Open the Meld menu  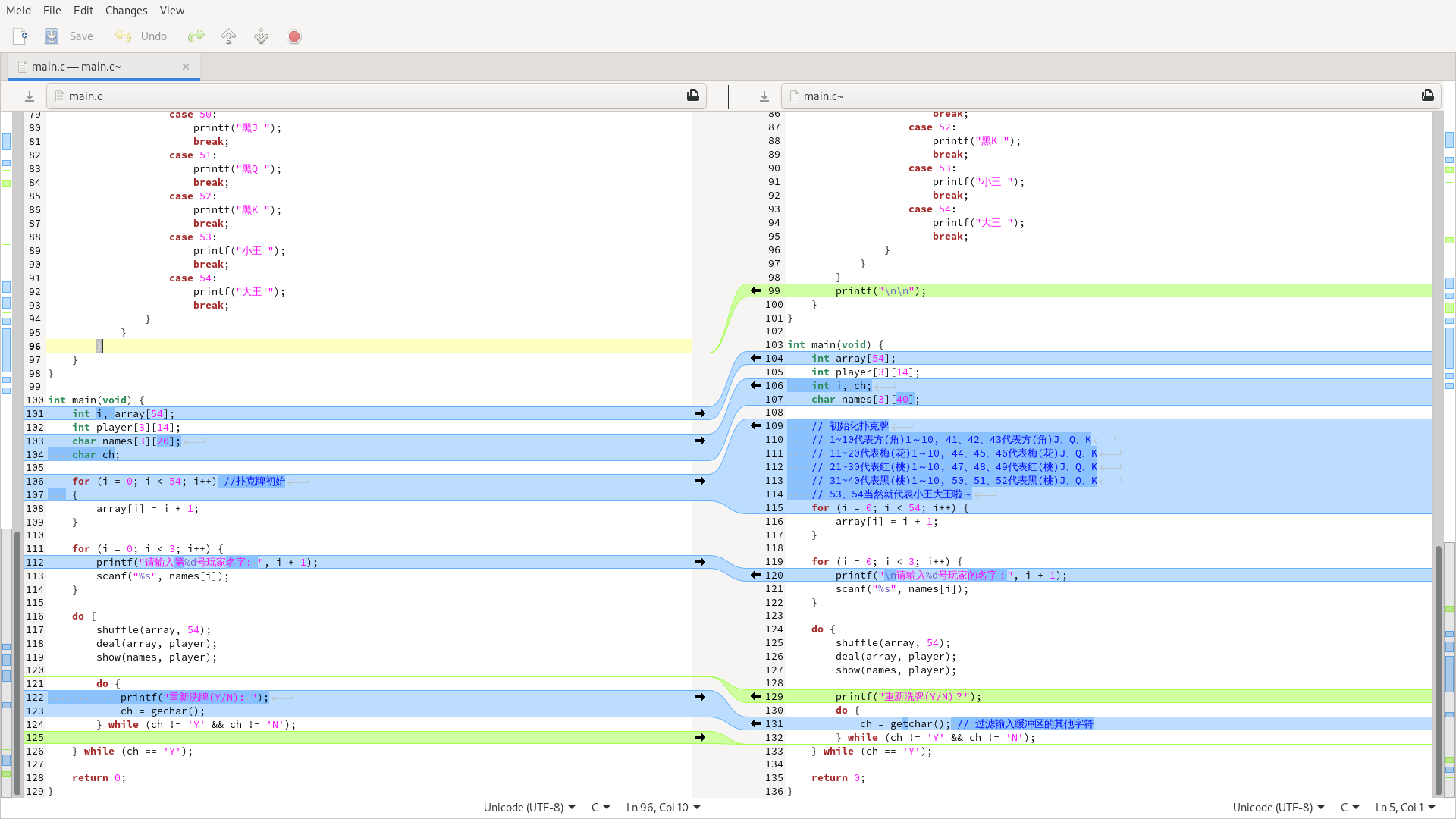click(x=19, y=10)
